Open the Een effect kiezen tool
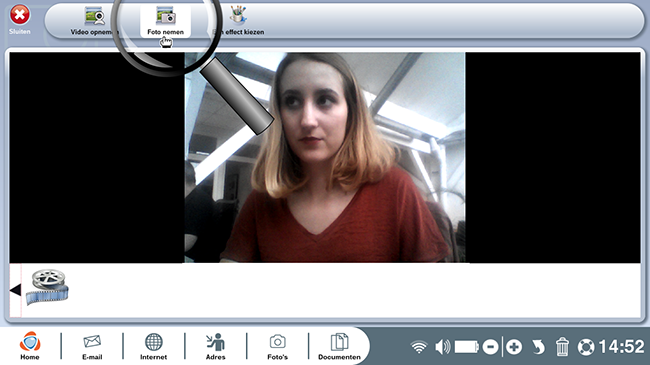This screenshot has width=650, height=365. coord(238,21)
